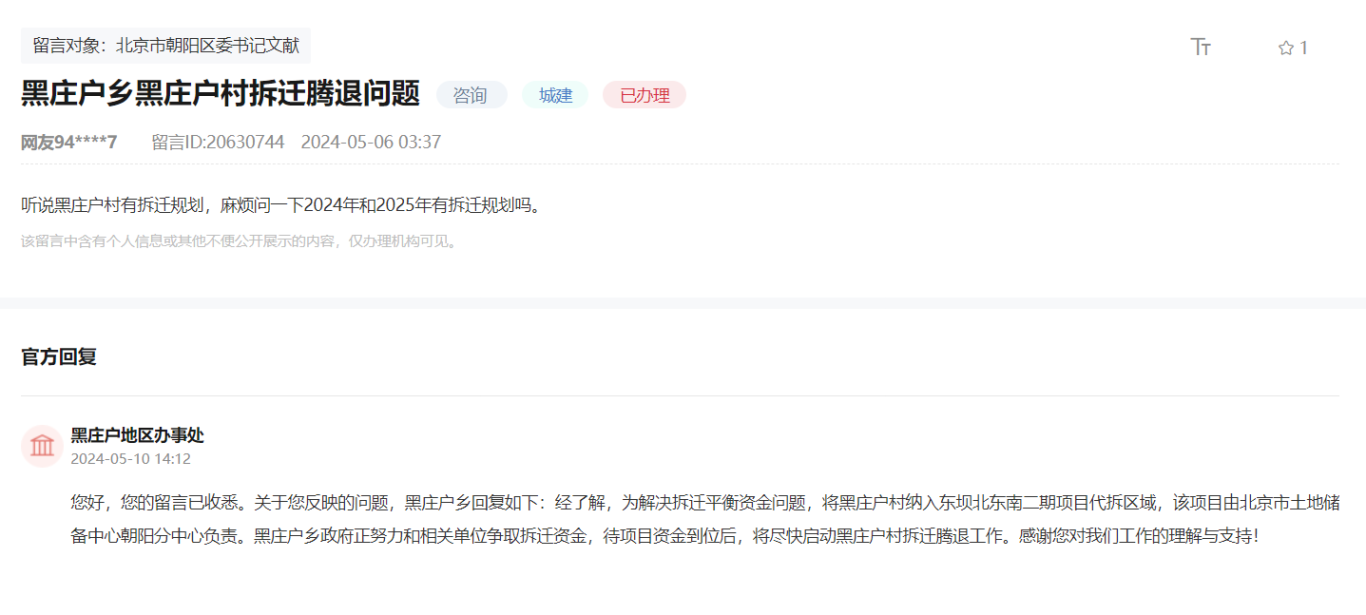The image size is (1366, 615).
Task: Click the font size adjustment icon
Action: 1201,47
